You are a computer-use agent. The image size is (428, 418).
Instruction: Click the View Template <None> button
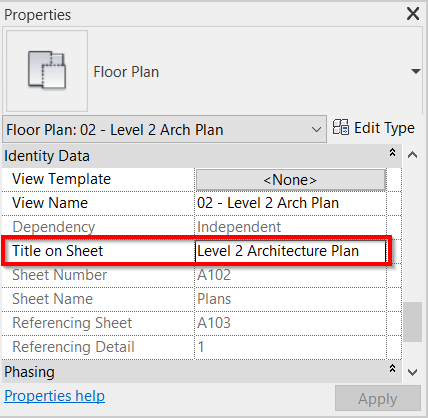pyautogui.click(x=291, y=180)
